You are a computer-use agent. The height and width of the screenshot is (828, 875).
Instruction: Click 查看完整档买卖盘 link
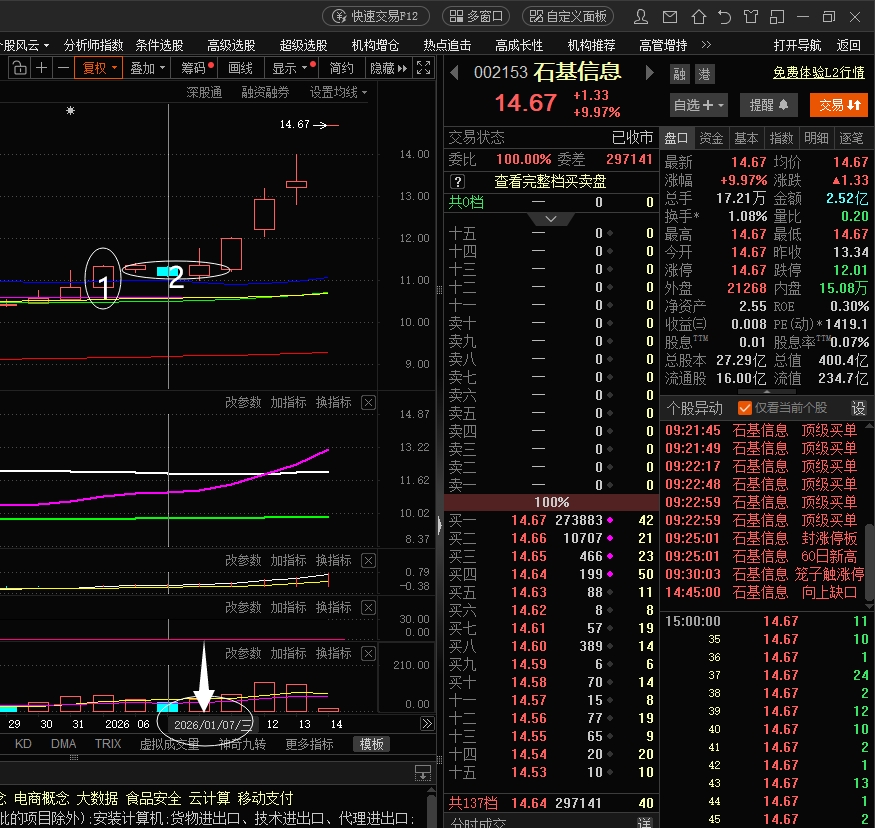550,181
